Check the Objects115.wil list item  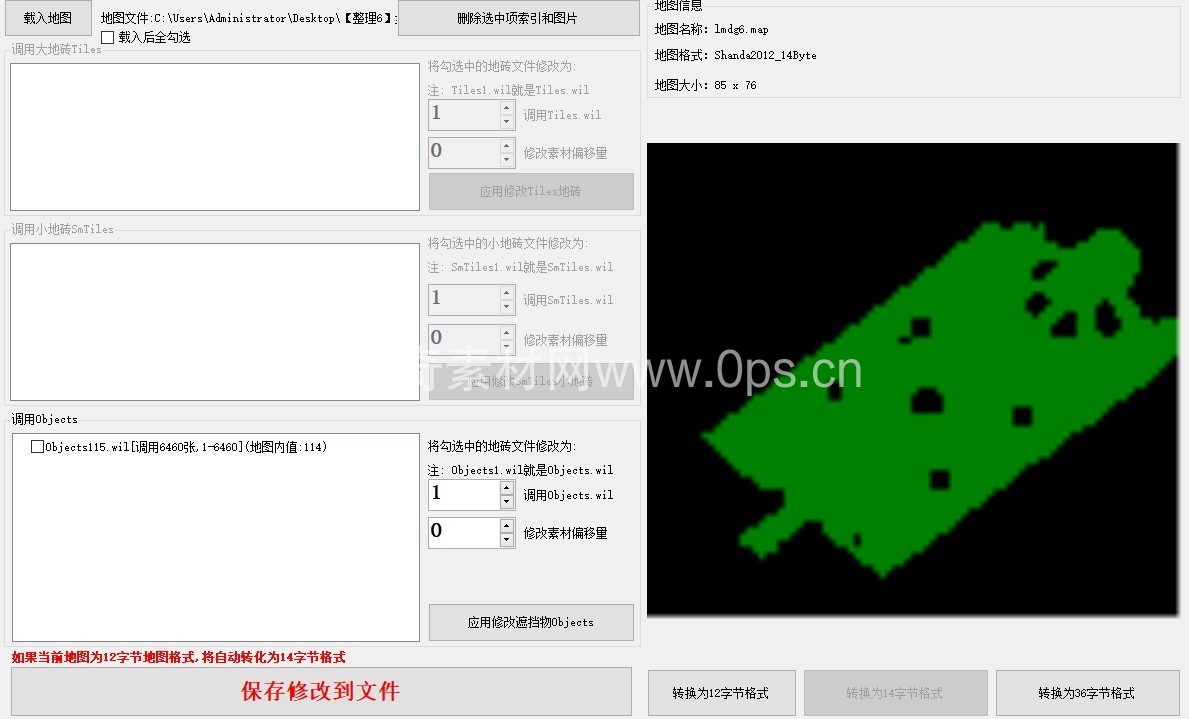(37, 447)
